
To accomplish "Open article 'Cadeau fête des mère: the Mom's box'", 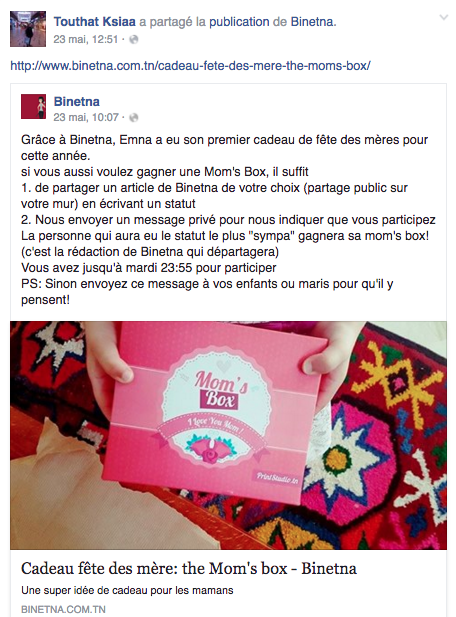I will click(189, 568).
